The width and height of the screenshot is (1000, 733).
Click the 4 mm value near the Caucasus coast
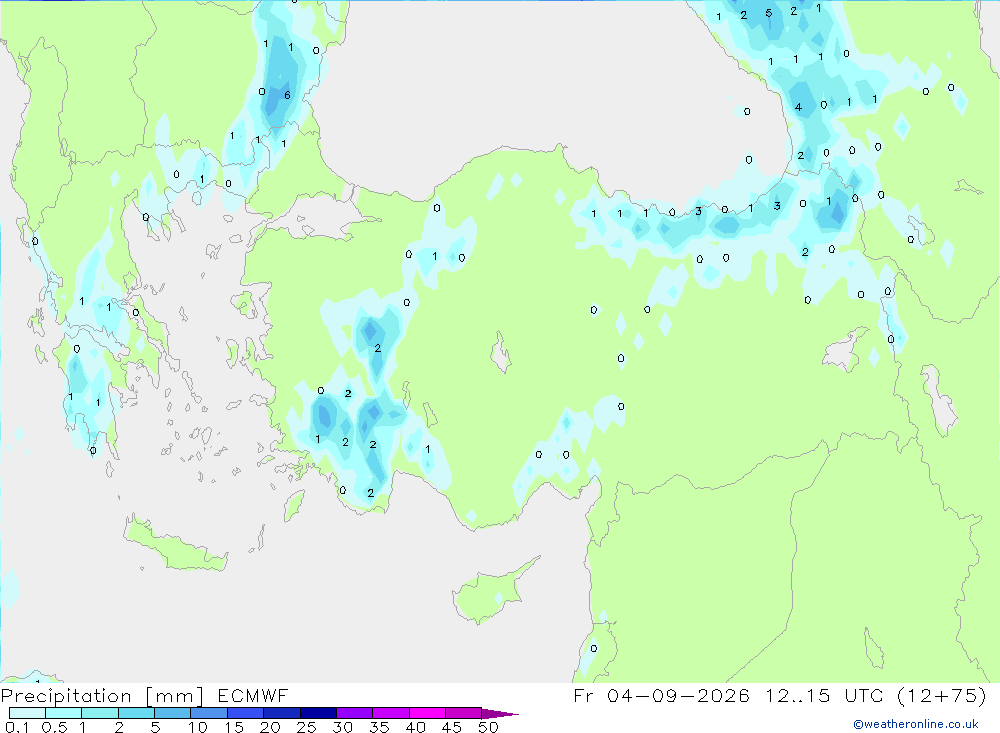[798, 107]
